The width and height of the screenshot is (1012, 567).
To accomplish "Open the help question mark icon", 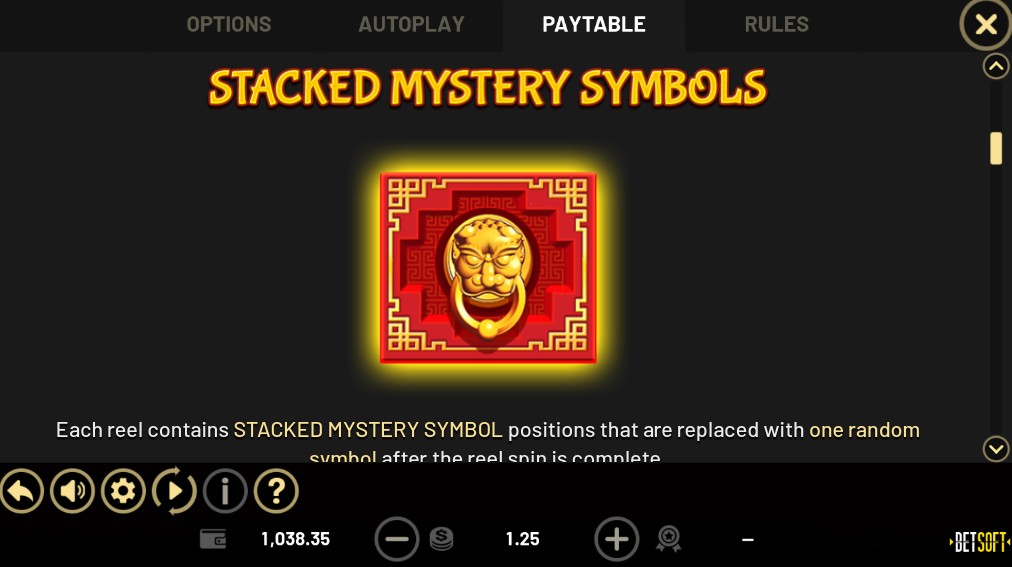I will (276, 492).
